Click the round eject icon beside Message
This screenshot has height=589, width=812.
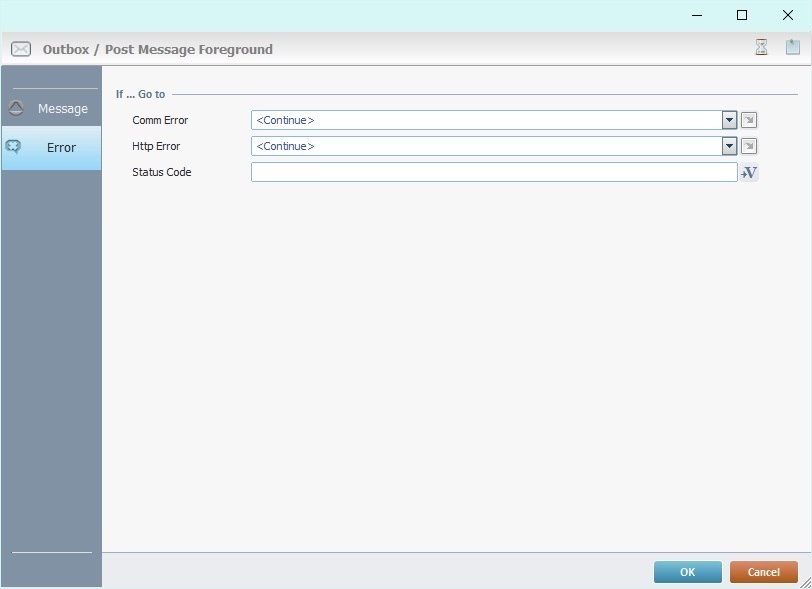16,108
